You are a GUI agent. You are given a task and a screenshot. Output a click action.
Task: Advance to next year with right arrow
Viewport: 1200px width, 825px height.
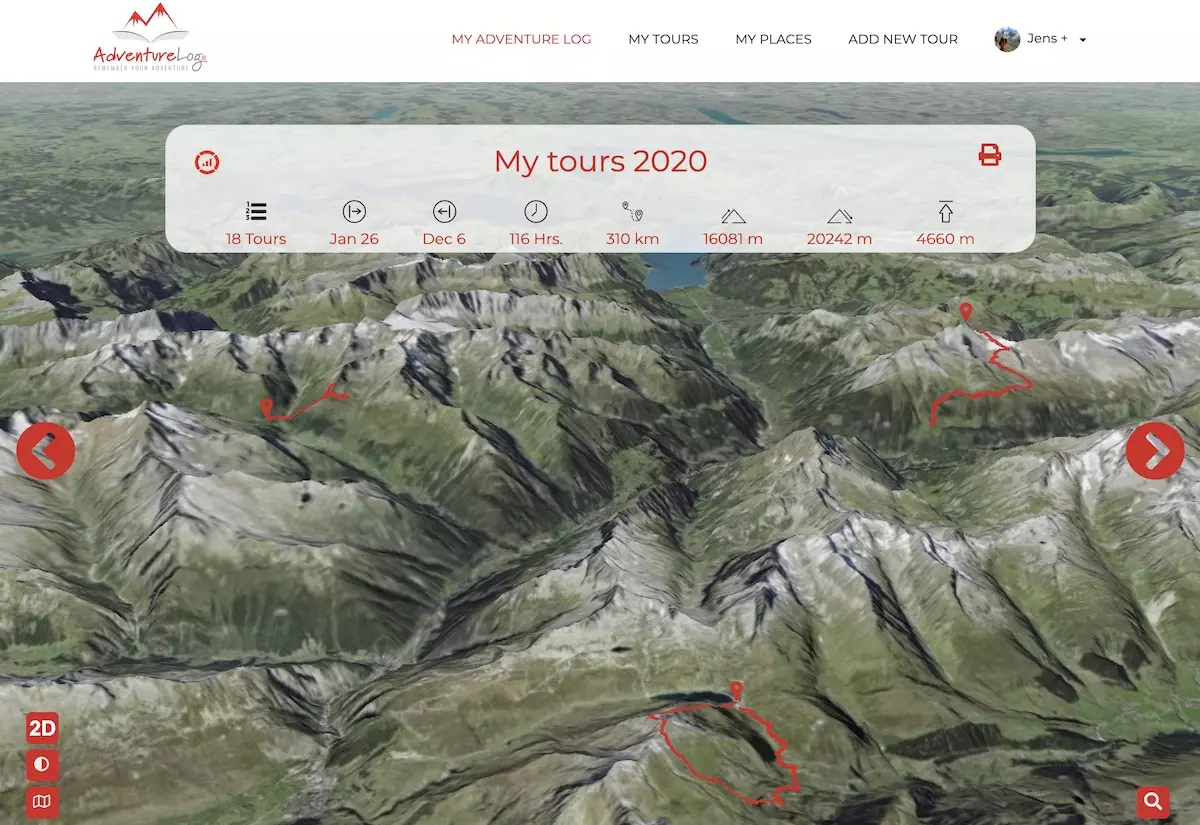(x=1155, y=451)
